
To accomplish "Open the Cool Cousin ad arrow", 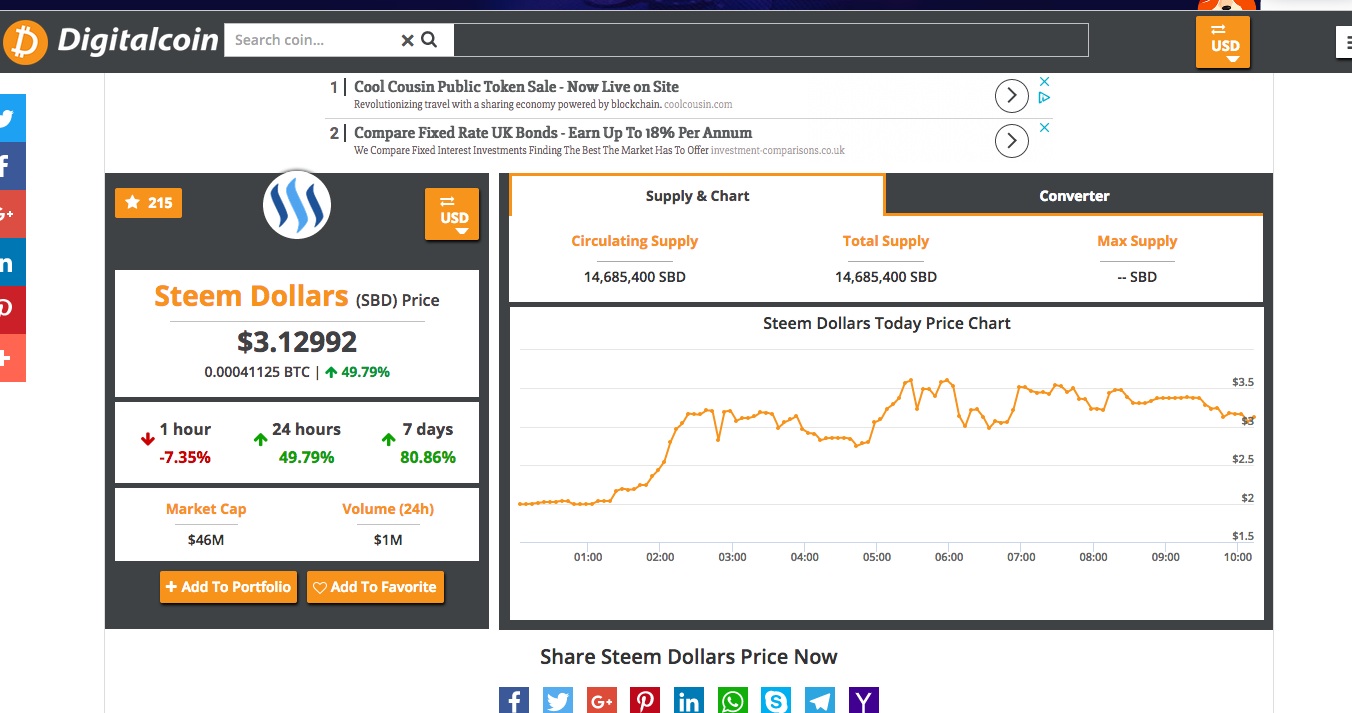I will (1012, 96).
